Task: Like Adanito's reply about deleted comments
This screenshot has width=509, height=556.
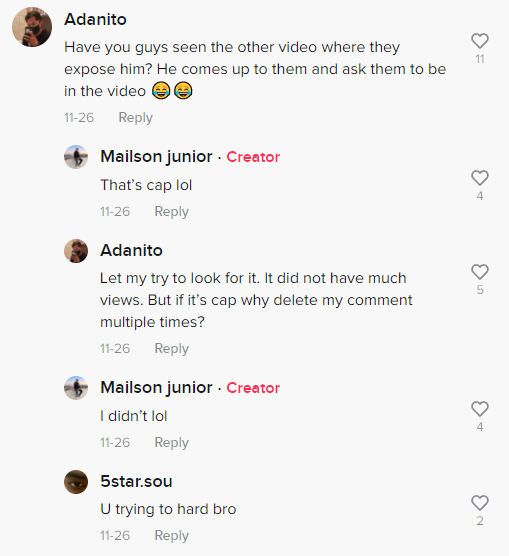Action: tap(480, 272)
